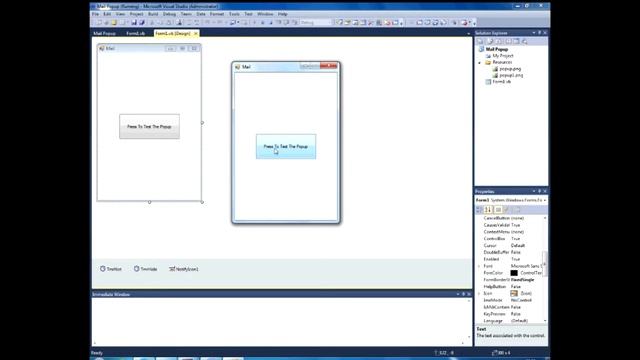Click the Properties scrollbar down arrow
This screenshot has width=640, height=360.
[545, 321]
